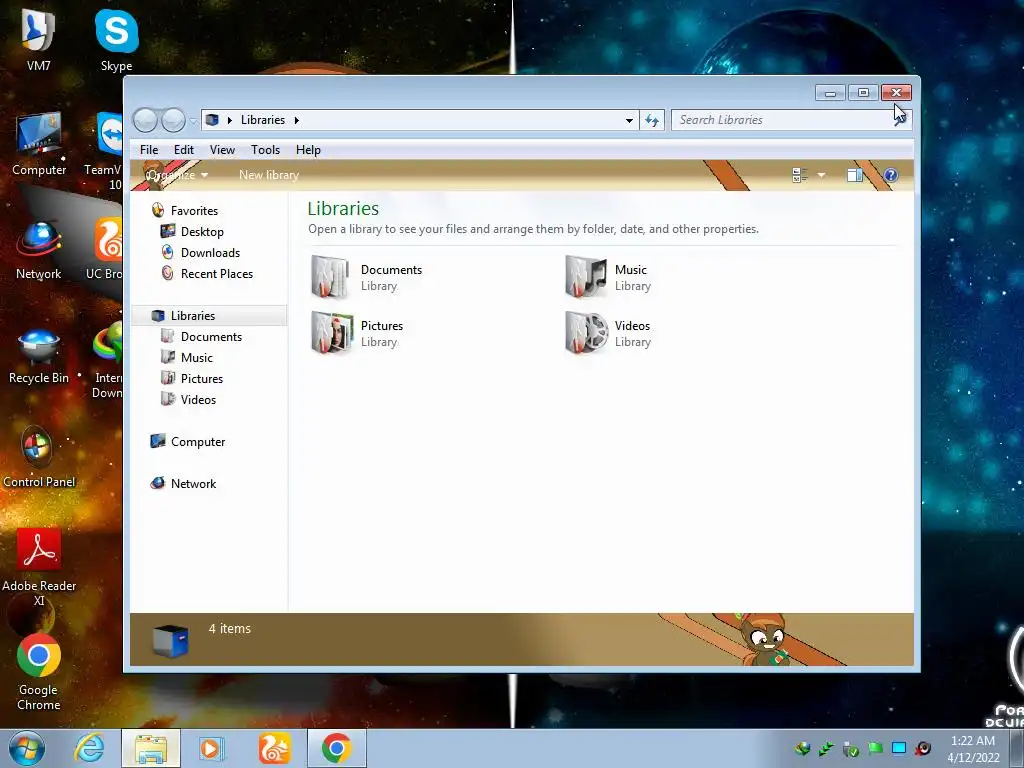
Task: Open the Pictures library icon
Action: [x=332, y=333]
